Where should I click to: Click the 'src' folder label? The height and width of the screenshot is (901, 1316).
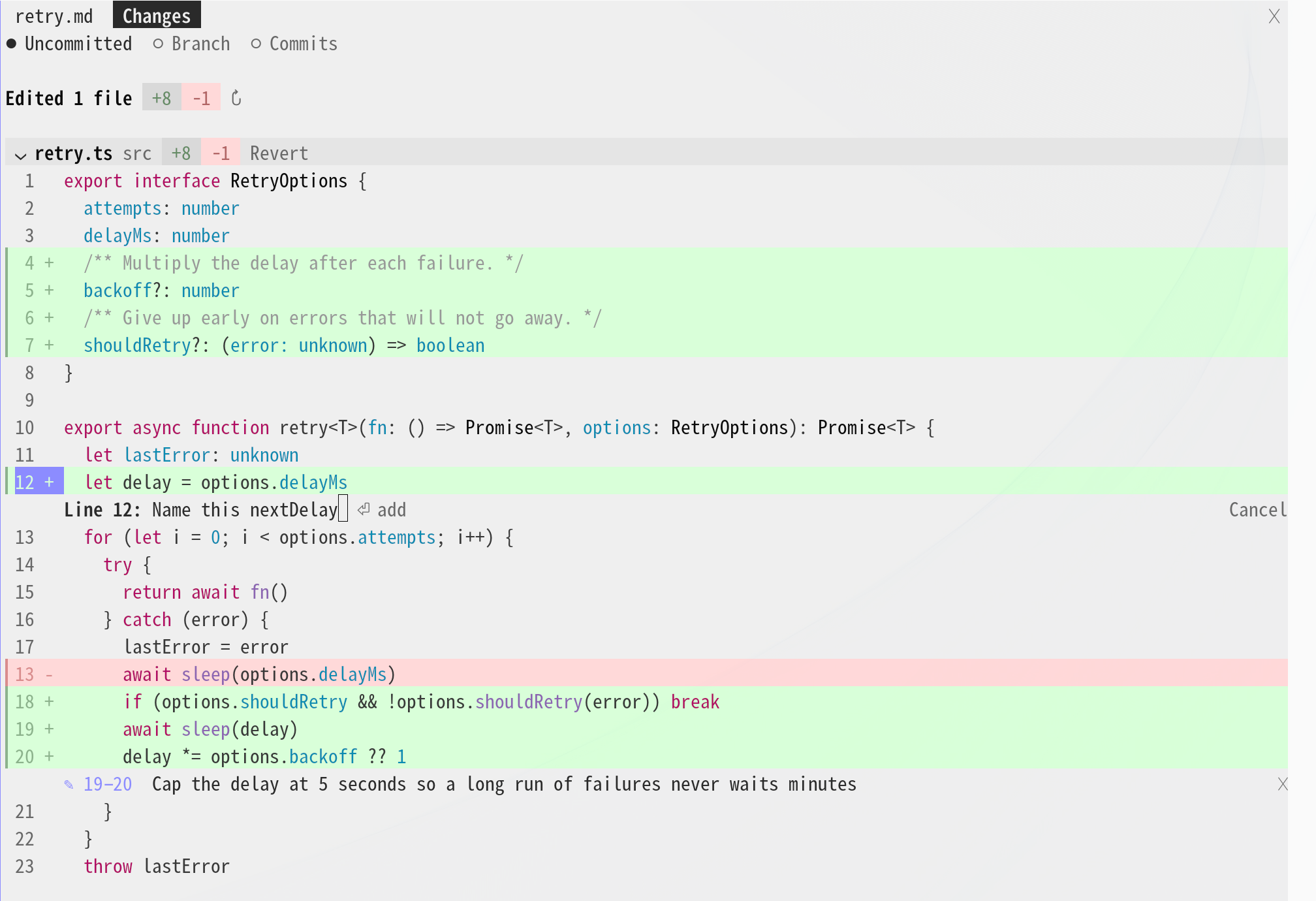(137, 153)
